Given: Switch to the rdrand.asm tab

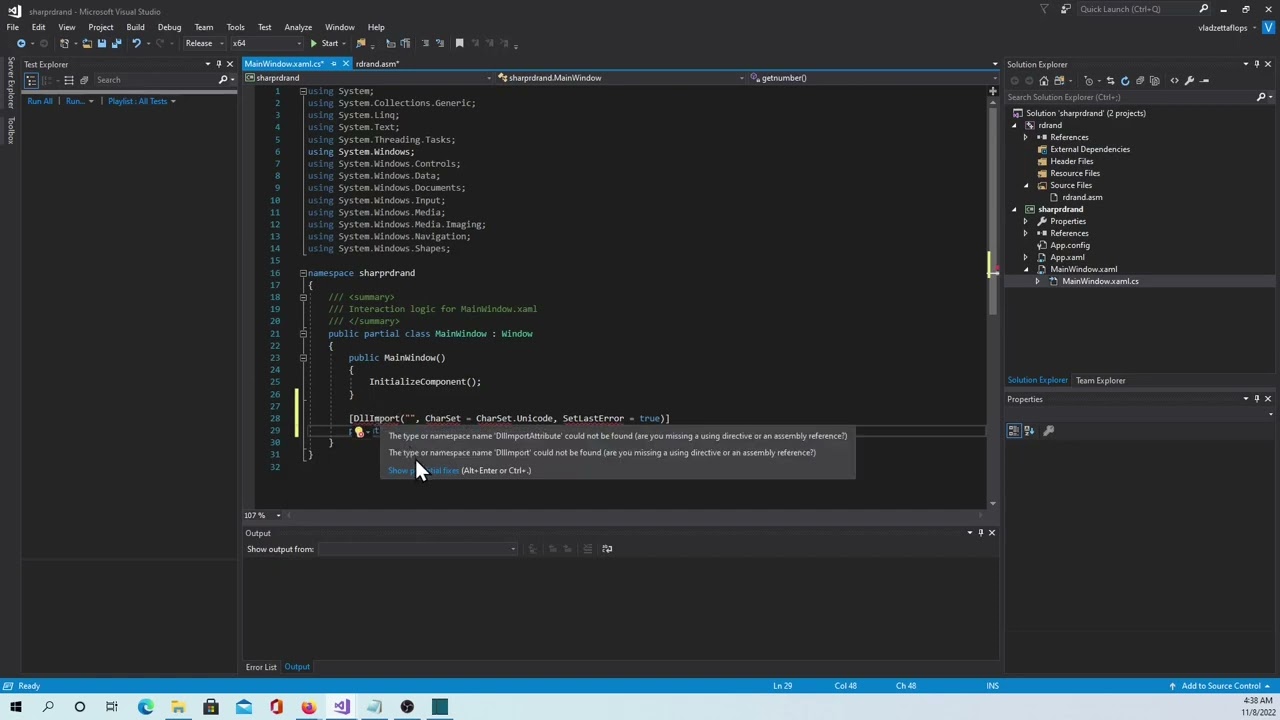Looking at the screenshot, I should coord(377,64).
